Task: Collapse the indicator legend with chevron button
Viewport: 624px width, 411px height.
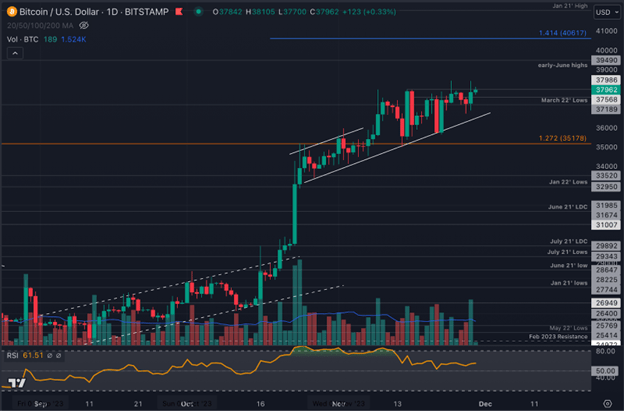Action: [x=15, y=53]
